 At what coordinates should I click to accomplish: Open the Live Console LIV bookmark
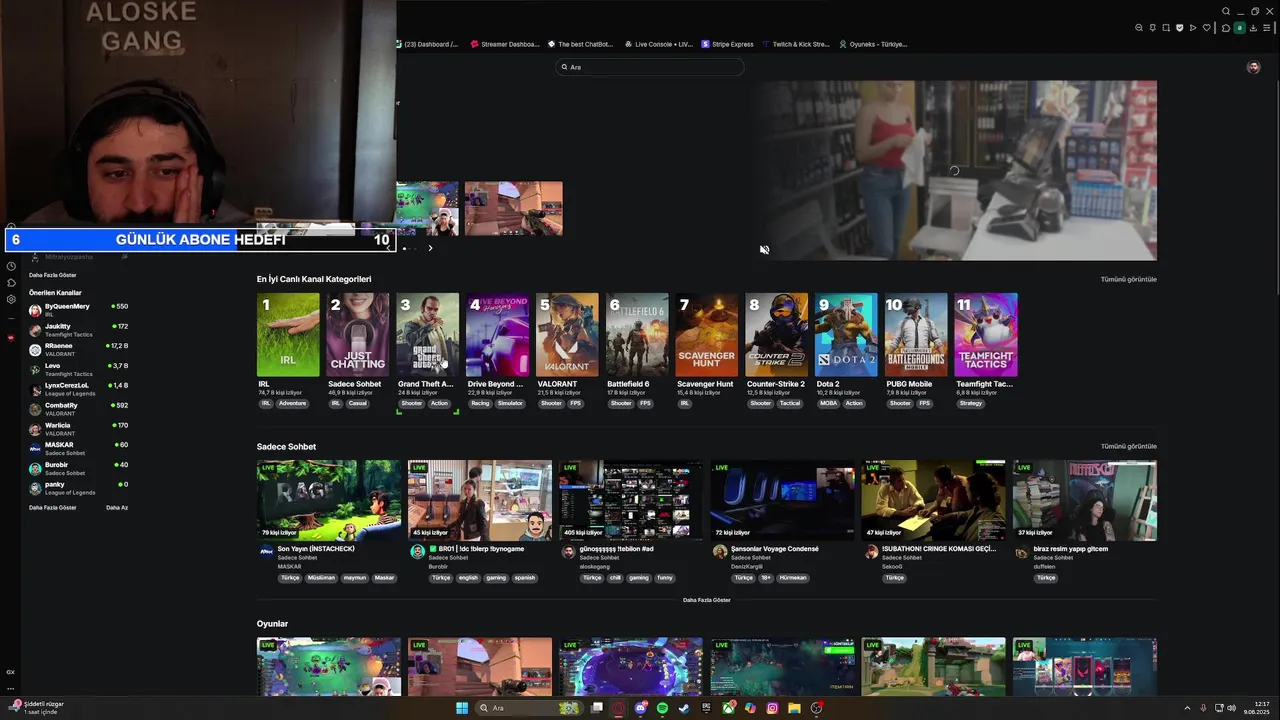coord(658,44)
